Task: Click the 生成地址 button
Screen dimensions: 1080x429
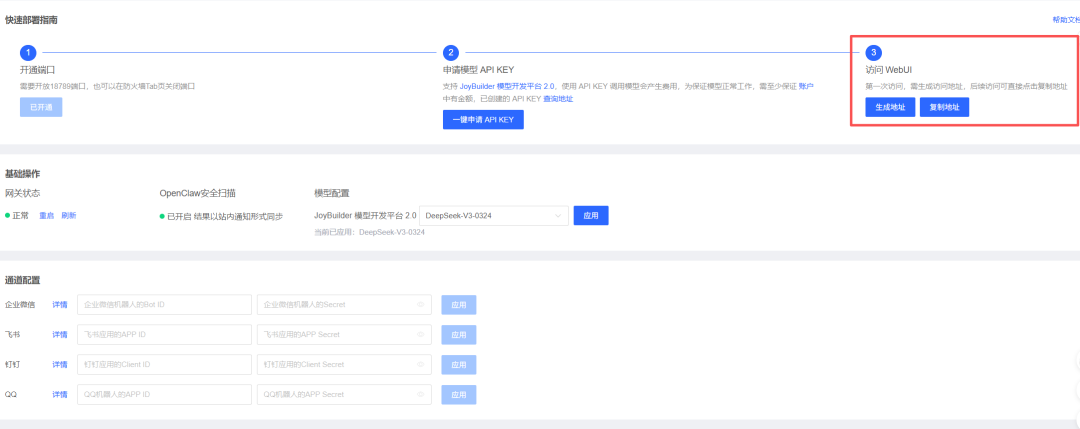Action: click(x=890, y=107)
